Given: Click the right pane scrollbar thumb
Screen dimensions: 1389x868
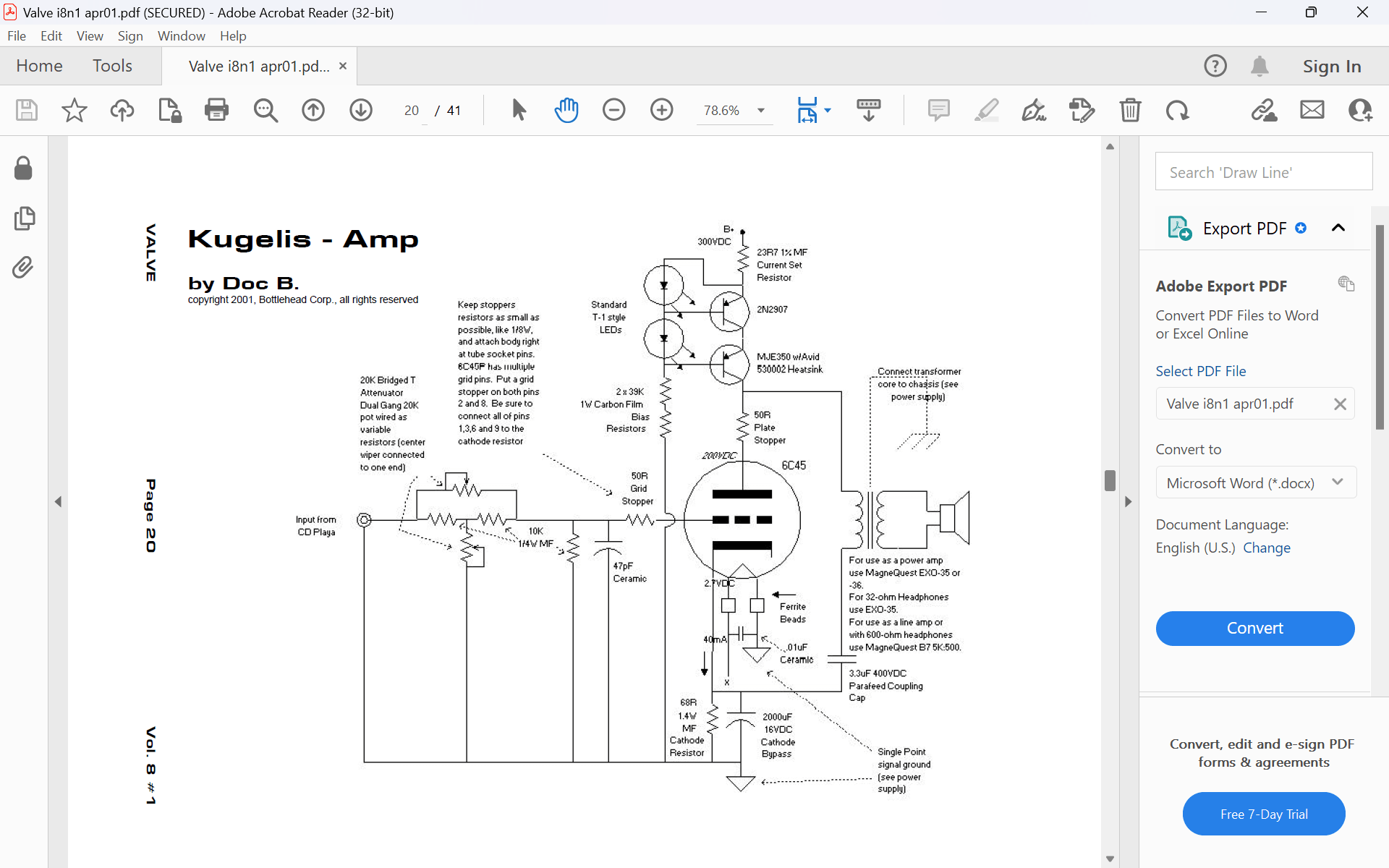Looking at the screenshot, I should (1380, 327).
